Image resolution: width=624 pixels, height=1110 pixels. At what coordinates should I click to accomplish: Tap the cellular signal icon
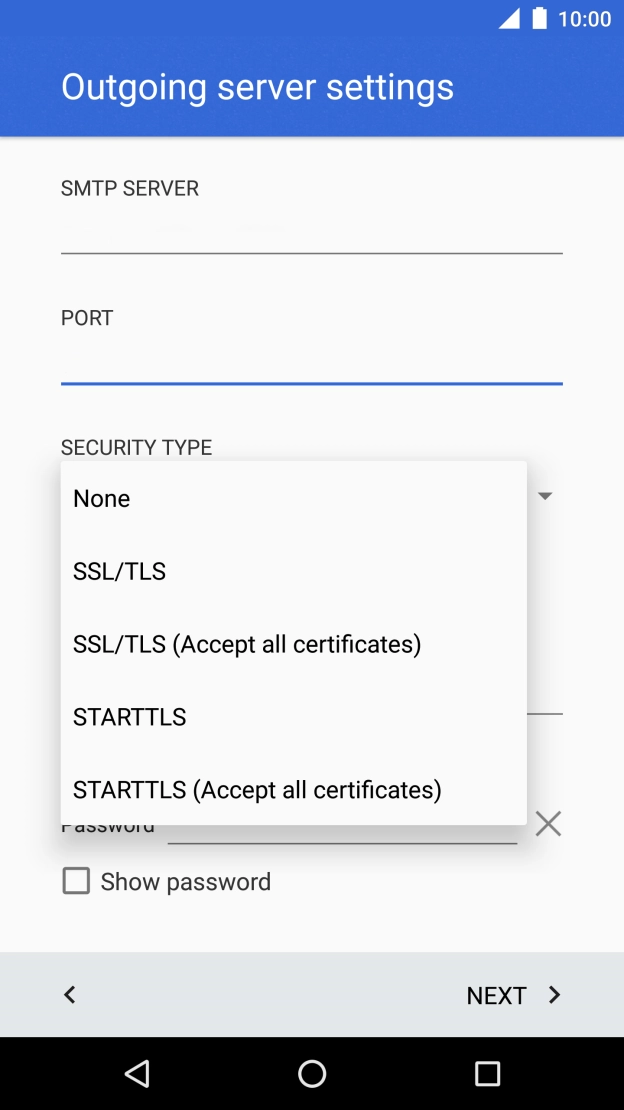click(509, 19)
